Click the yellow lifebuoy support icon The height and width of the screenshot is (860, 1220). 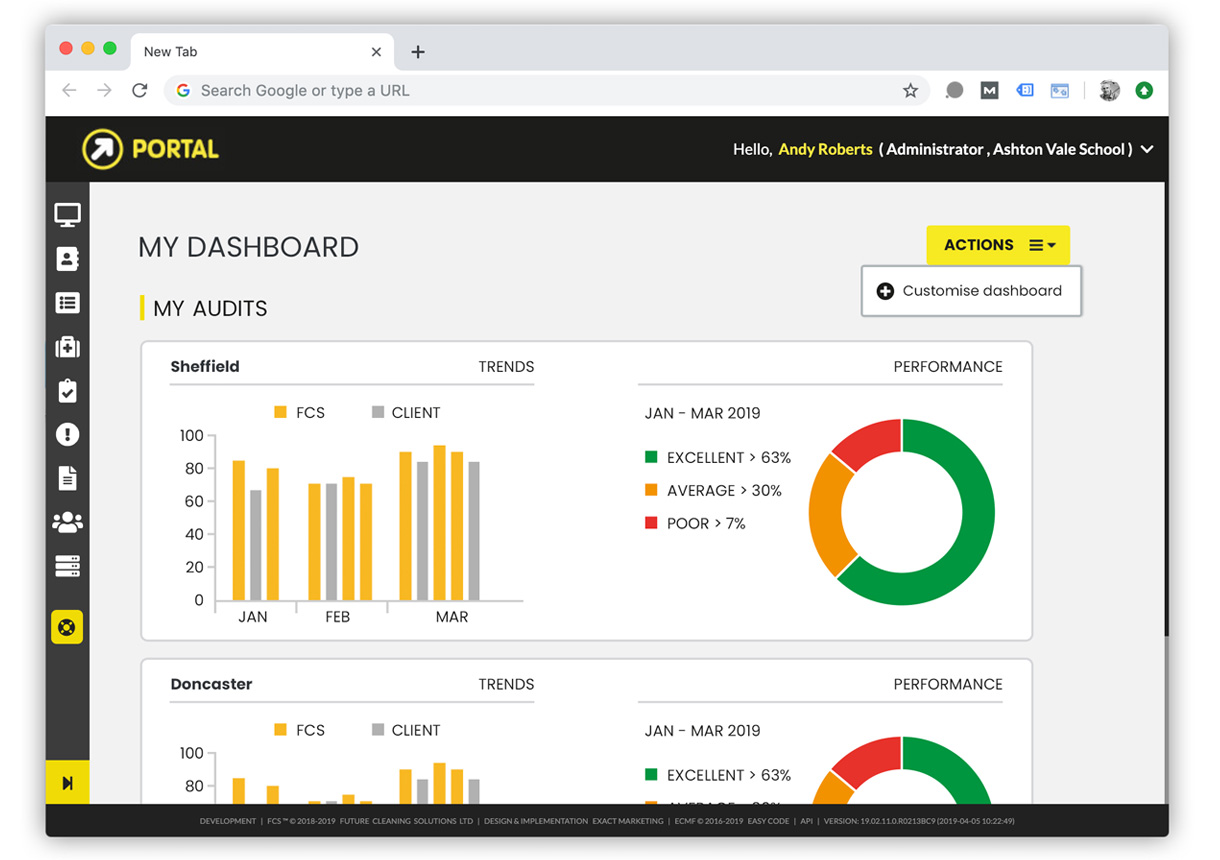click(67, 627)
